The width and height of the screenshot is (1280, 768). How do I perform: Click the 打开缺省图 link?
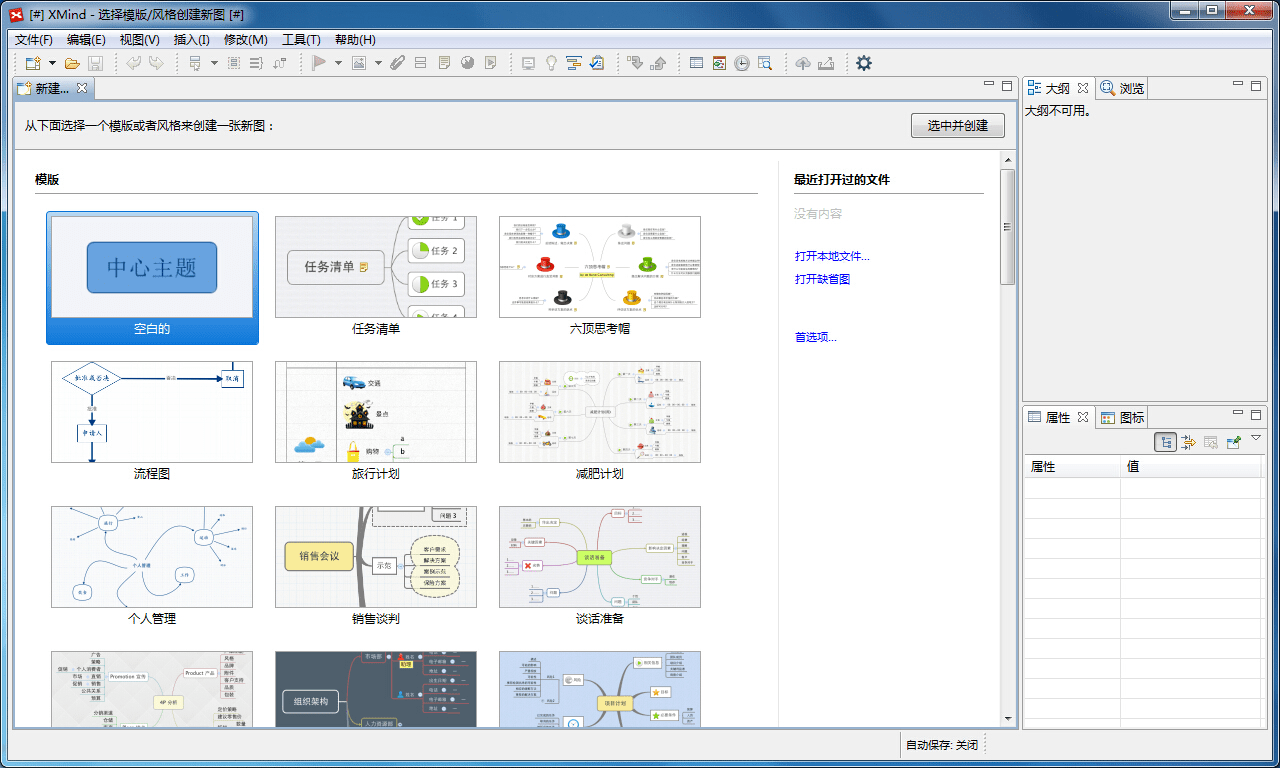pos(822,279)
